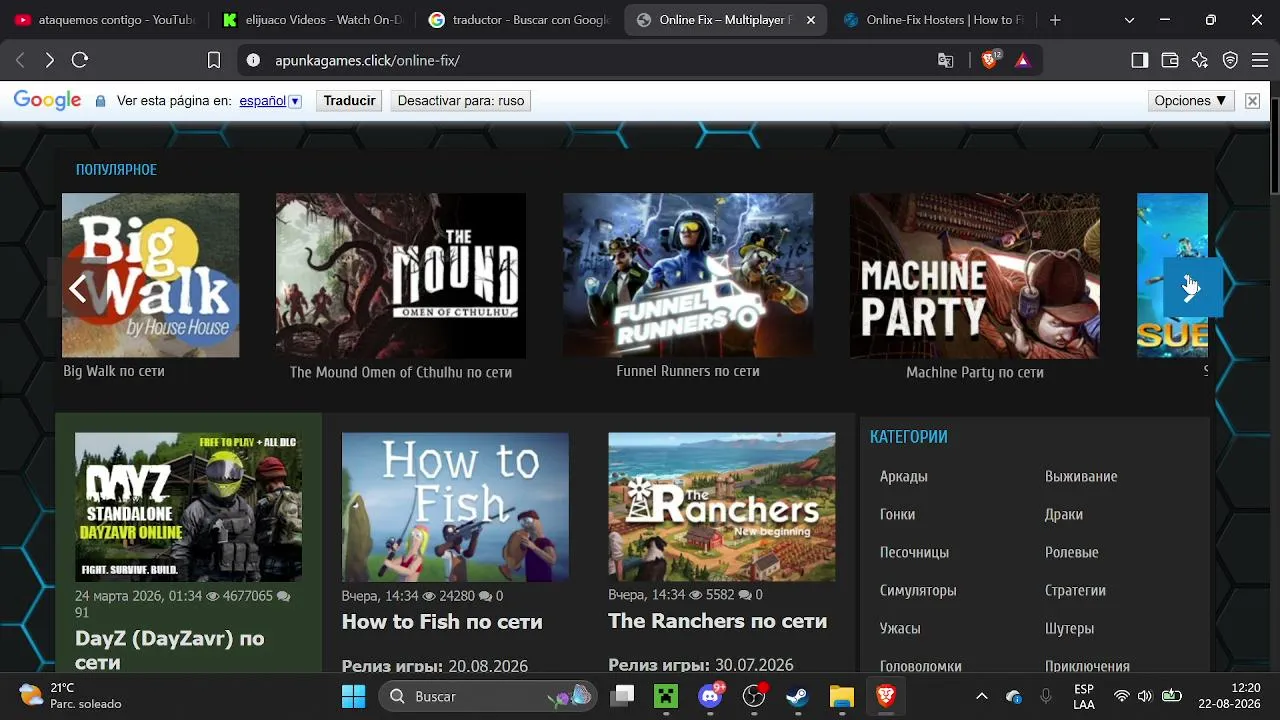The width and height of the screenshot is (1280, 720).
Task: Go back using the browser back arrow
Action: pos(20,60)
